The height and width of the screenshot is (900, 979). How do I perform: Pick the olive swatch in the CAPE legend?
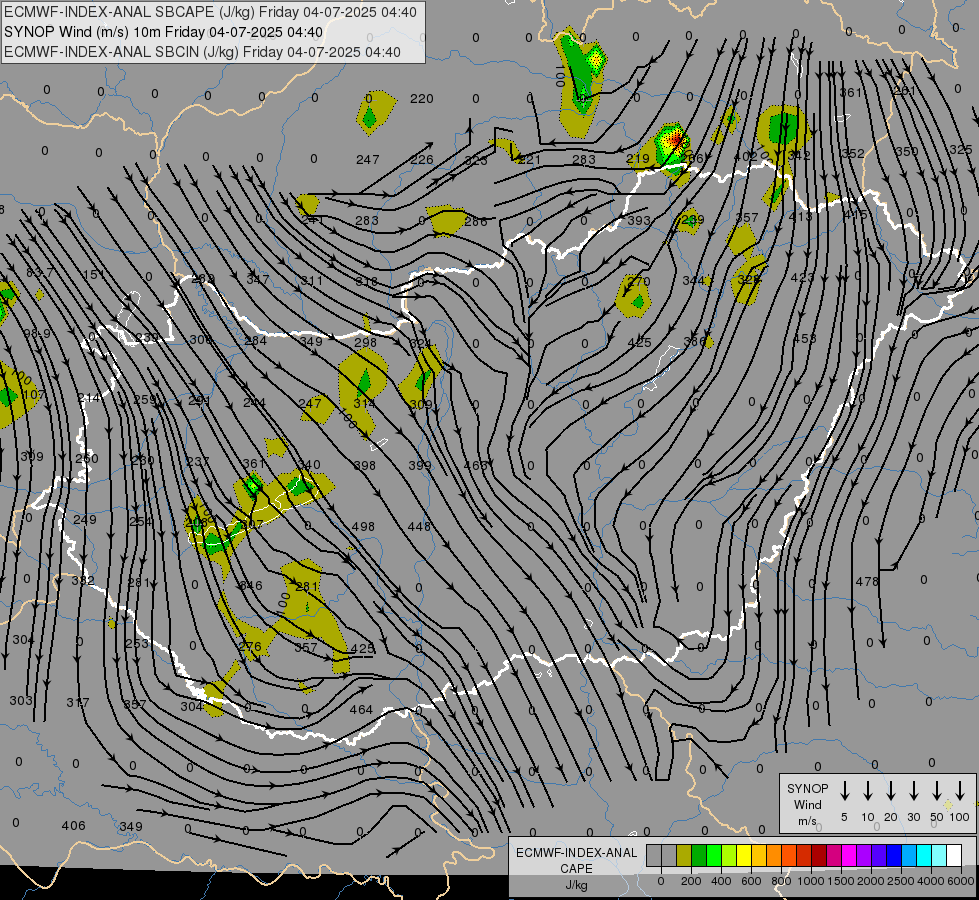(x=684, y=855)
